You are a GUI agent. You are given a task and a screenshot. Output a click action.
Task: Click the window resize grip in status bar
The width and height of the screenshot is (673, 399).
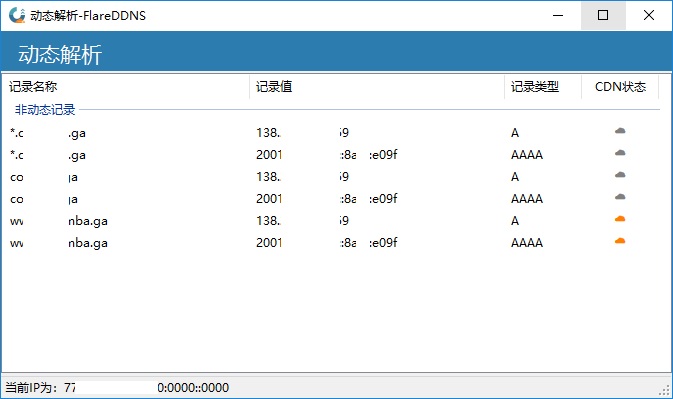click(664, 389)
